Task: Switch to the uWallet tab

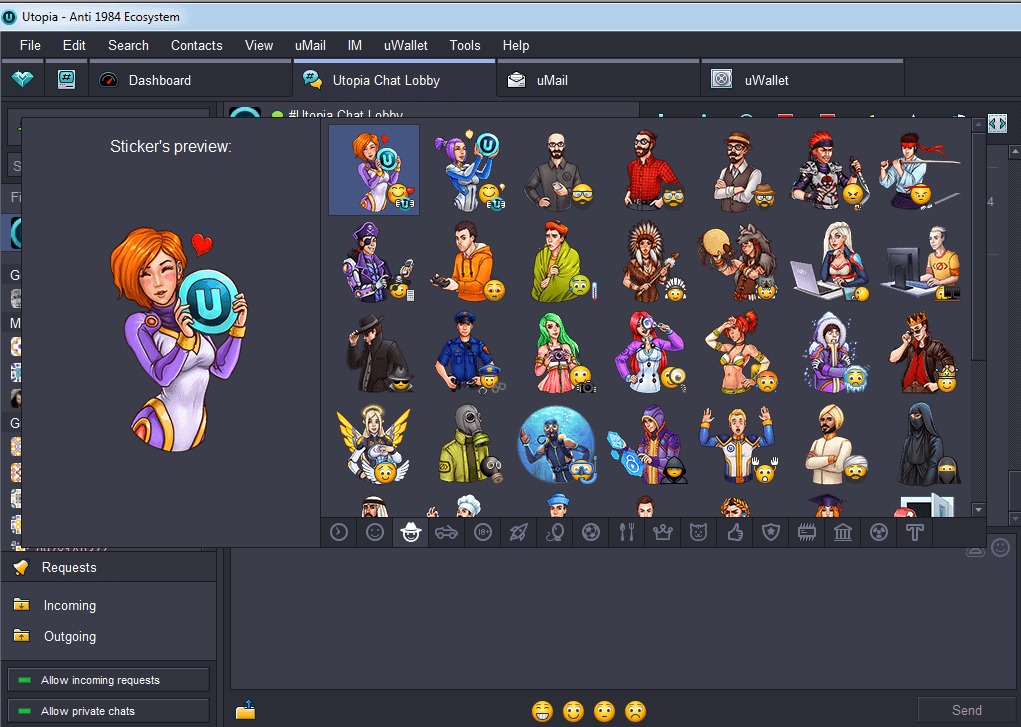Action: pos(802,79)
